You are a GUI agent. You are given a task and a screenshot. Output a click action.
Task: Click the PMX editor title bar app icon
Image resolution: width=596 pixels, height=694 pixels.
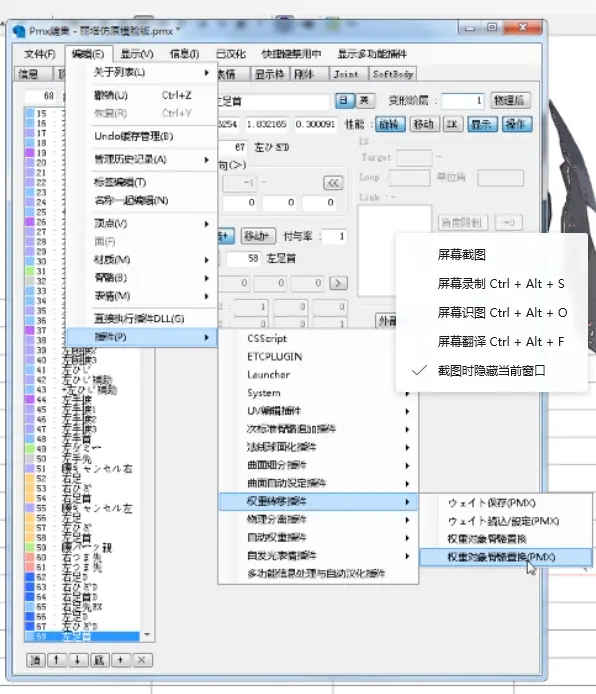coord(19,31)
